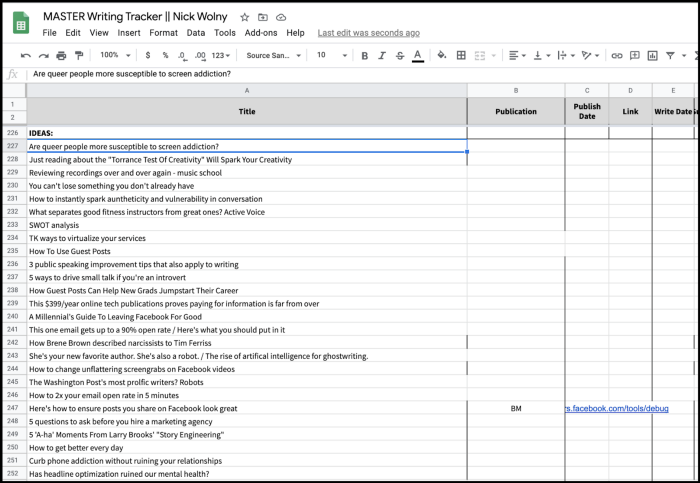The image size is (700, 483).
Task: Click the Insert link icon
Action: point(617,56)
